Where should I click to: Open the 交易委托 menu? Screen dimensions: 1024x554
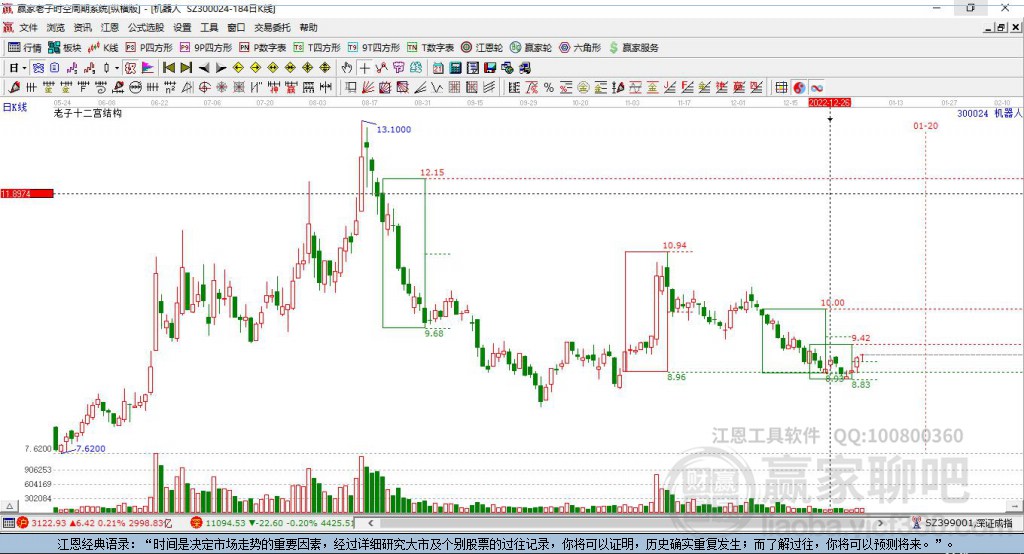coord(272,27)
